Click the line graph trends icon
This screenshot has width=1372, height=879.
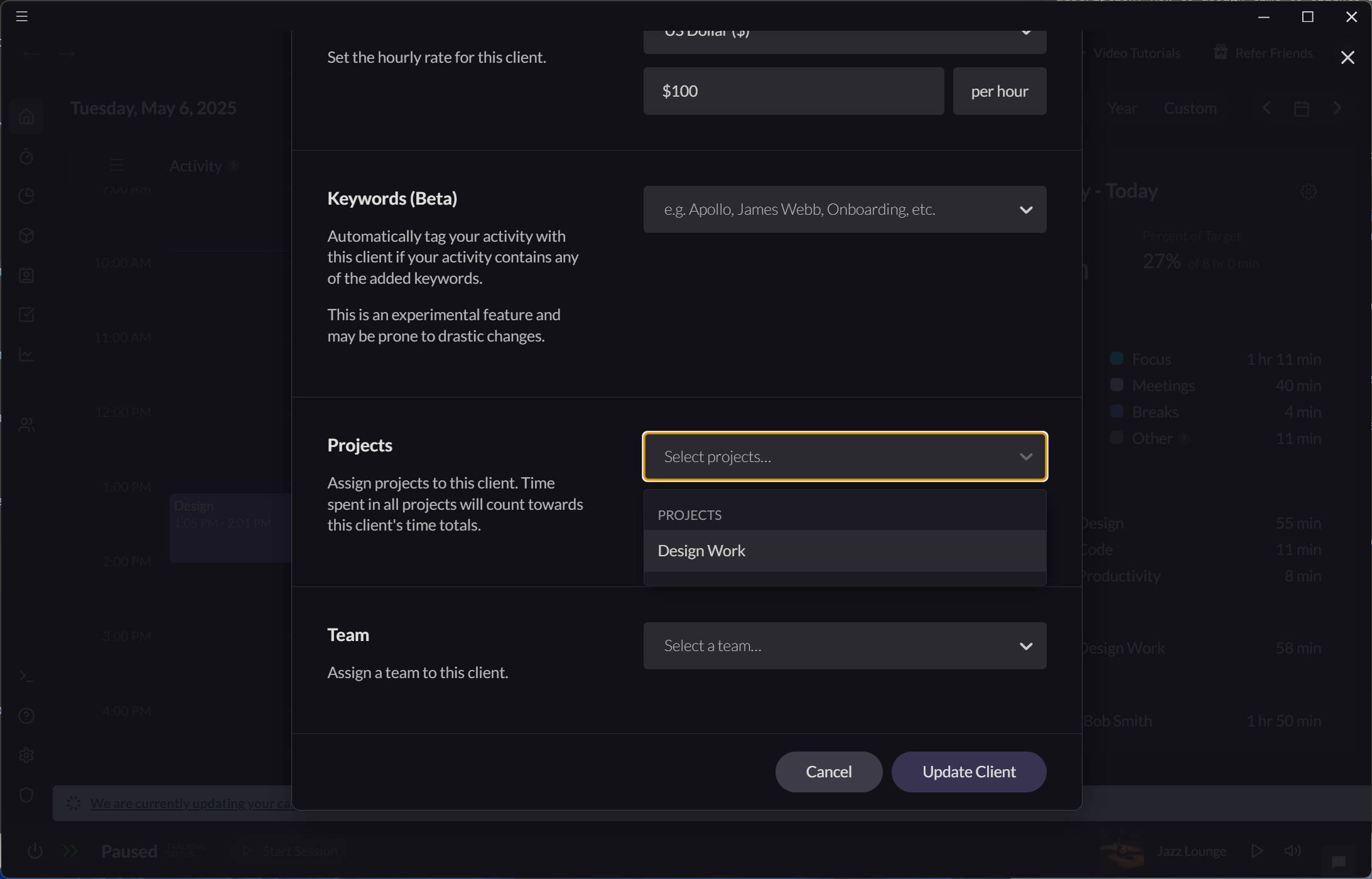click(26, 354)
